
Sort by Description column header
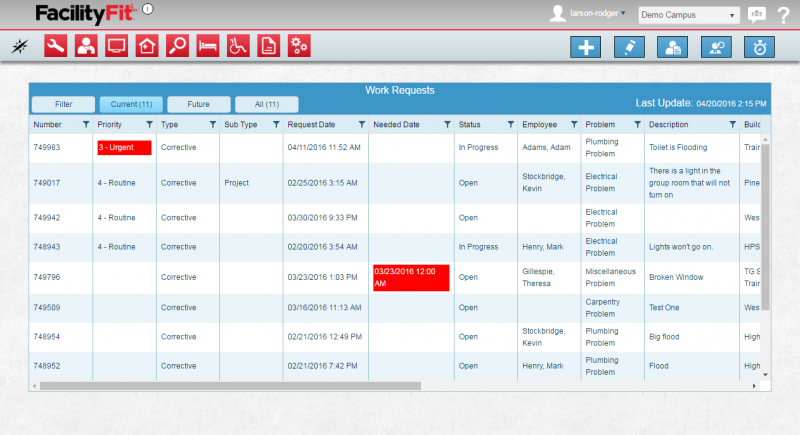668,124
